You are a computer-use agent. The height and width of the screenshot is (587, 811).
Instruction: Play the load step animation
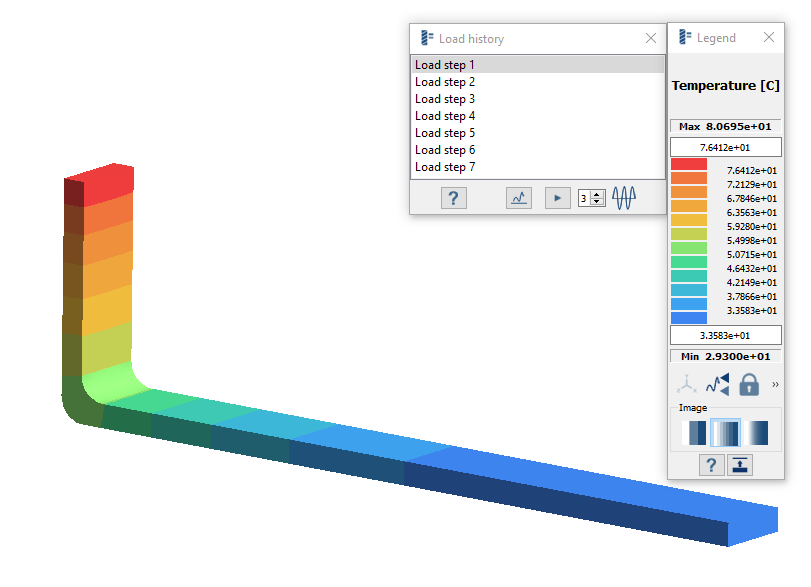coord(557,198)
